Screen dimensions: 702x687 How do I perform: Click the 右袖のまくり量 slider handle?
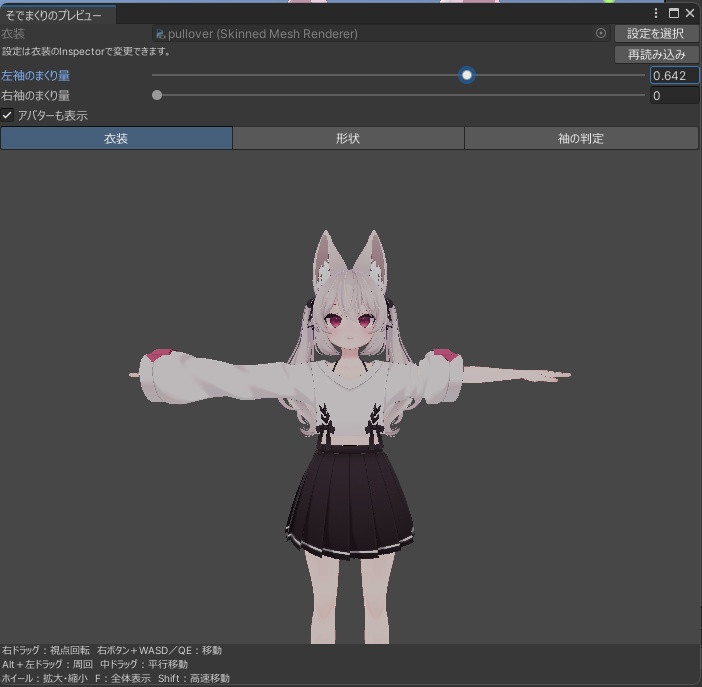(157, 95)
